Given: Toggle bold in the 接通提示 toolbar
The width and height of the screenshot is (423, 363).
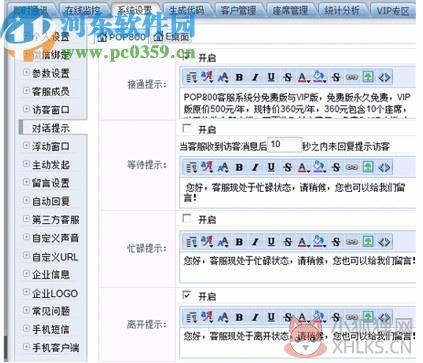Looking at the screenshot, I should coord(239,77).
